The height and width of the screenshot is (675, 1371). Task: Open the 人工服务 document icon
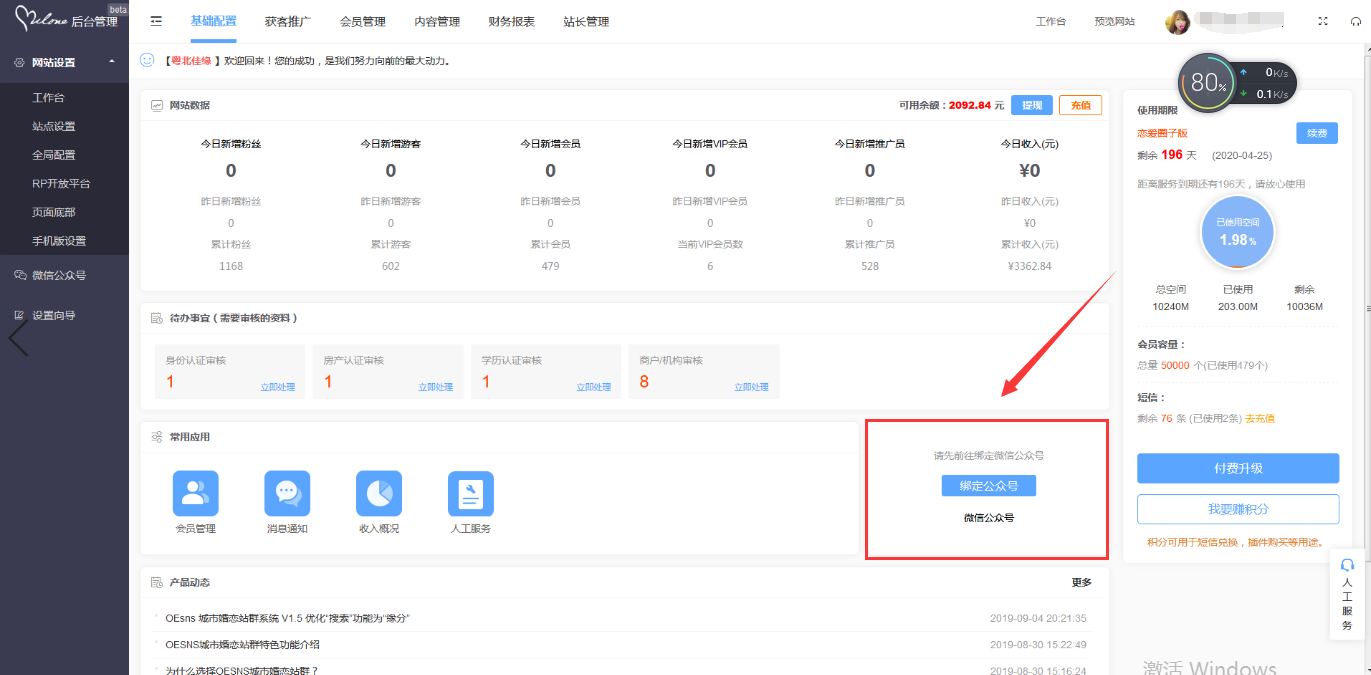[471, 494]
